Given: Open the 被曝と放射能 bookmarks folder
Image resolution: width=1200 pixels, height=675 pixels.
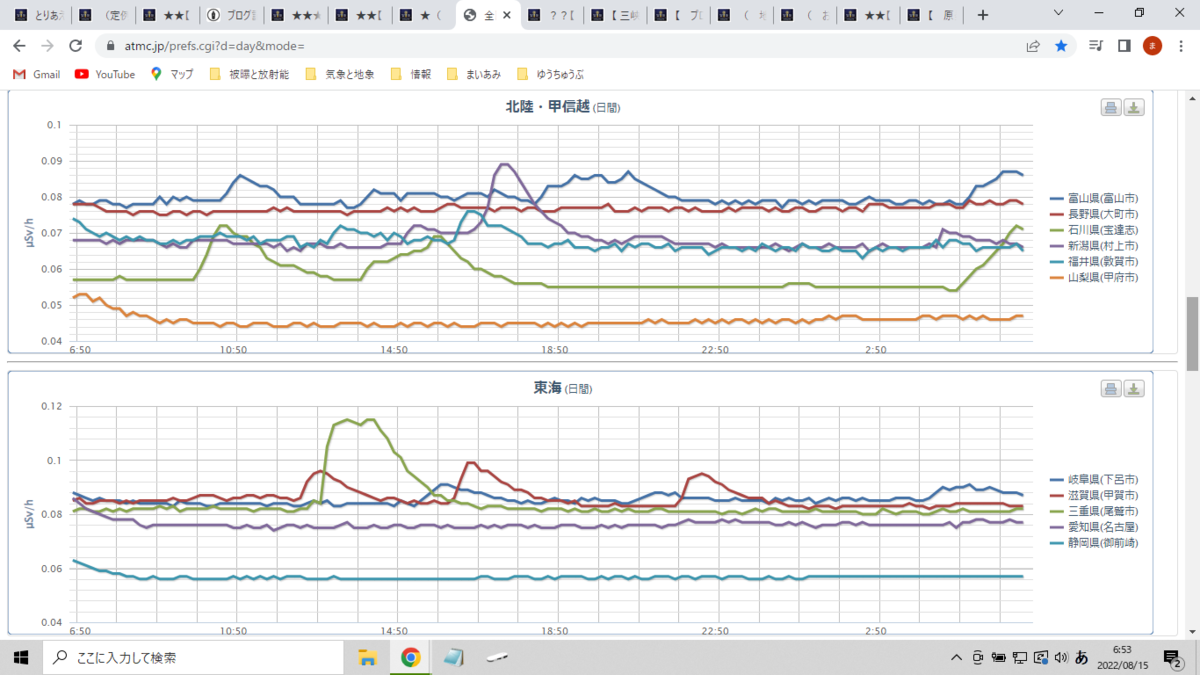Looking at the screenshot, I should tap(249, 74).
